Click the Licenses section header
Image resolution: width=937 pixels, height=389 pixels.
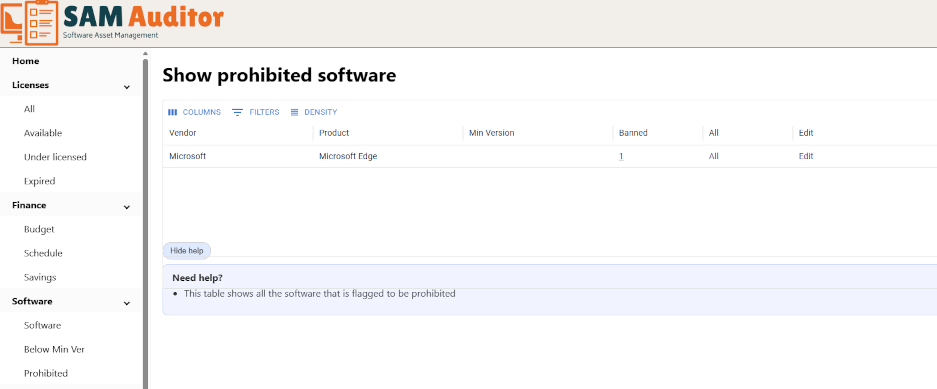click(30, 85)
